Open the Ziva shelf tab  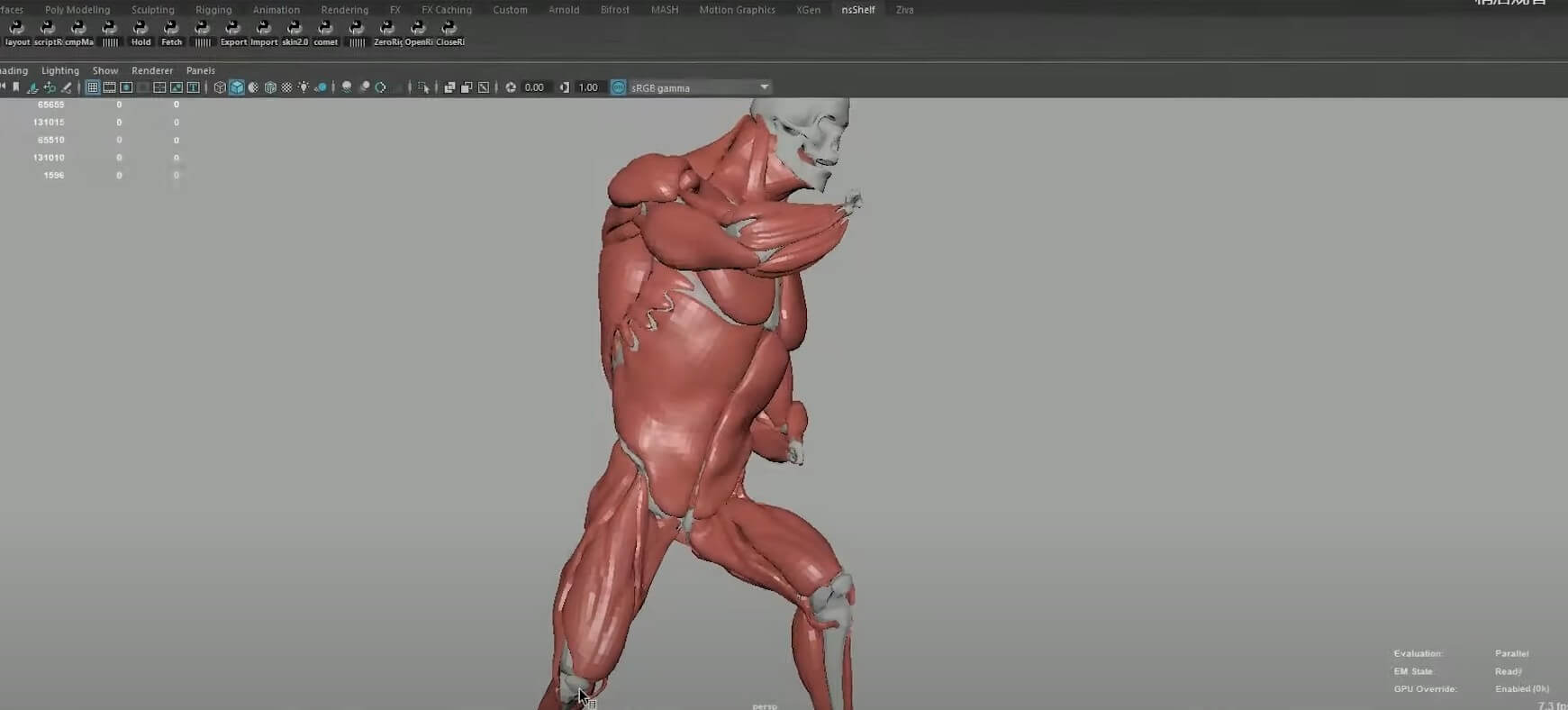click(904, 10)
